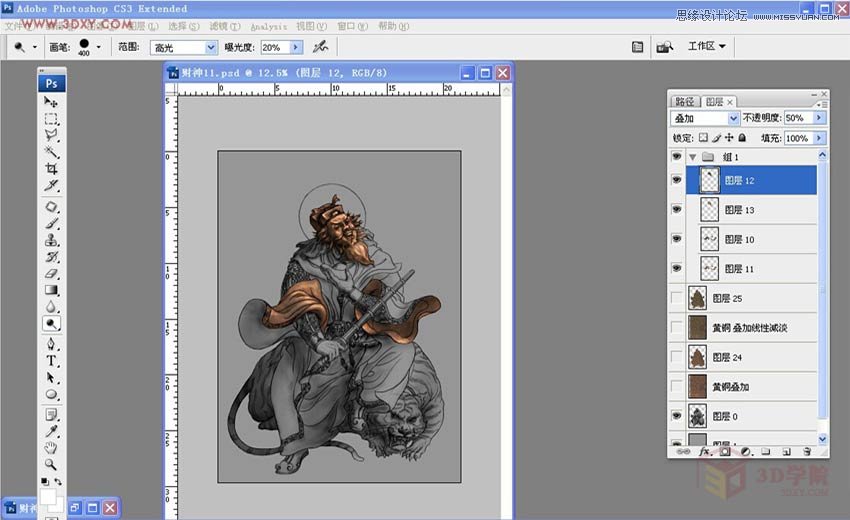The width and height of the screenshot is (850, 520).
Task: Select the Rectangular Marquee tool
Action: point(51,118)
